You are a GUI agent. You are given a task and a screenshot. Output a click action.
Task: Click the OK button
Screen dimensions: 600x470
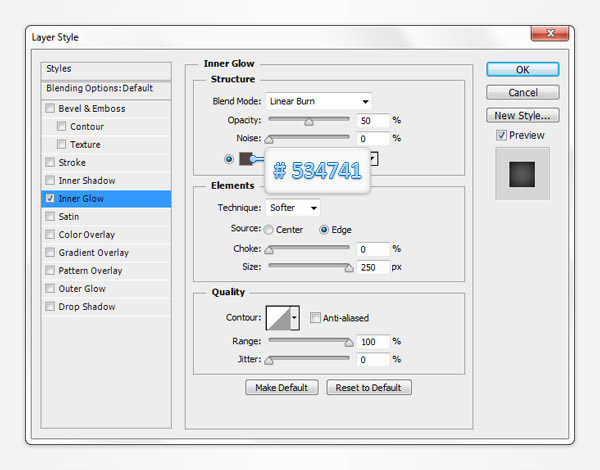522,70
